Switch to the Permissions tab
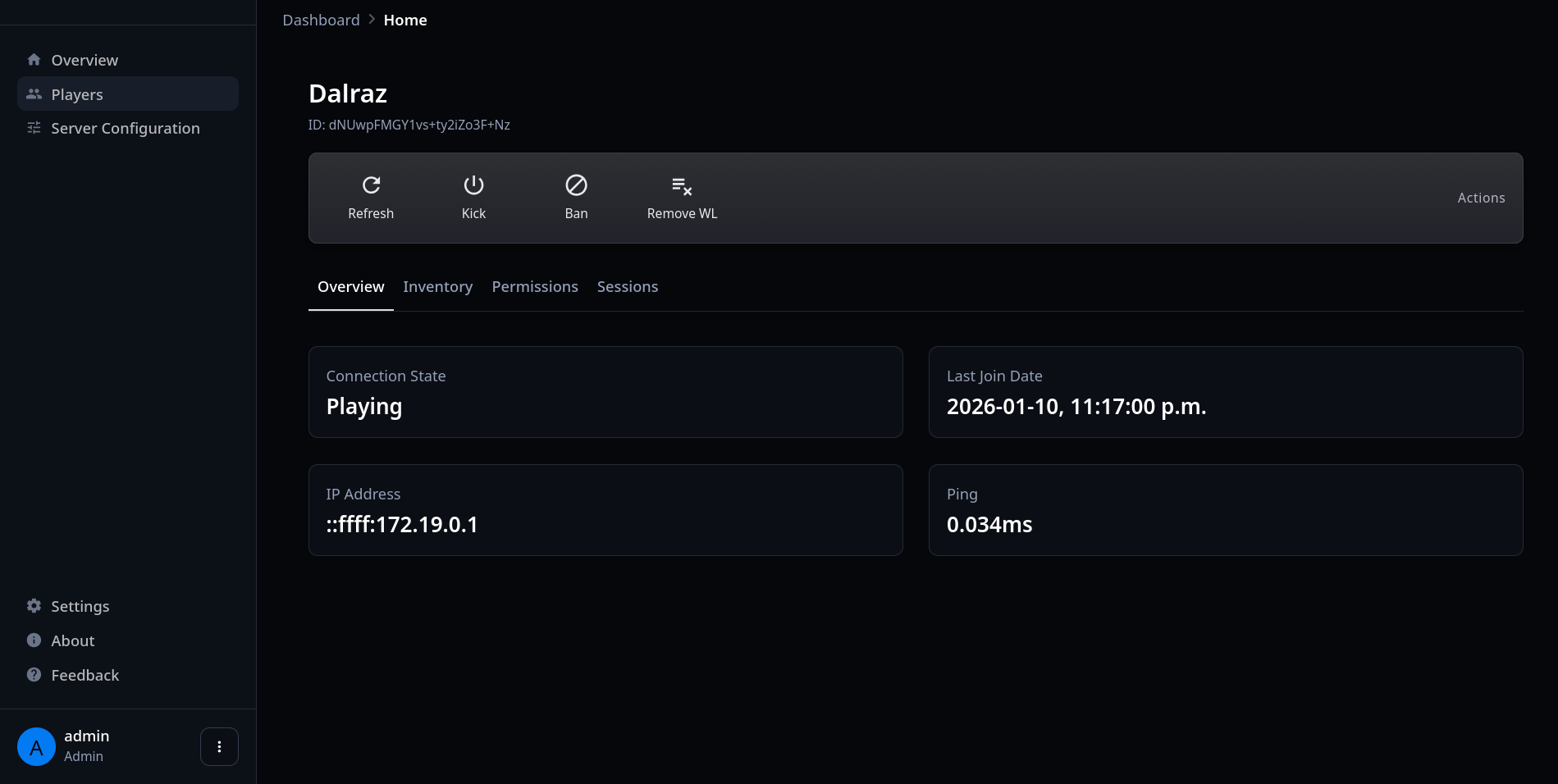1558x784 pixels. (535, 287)
